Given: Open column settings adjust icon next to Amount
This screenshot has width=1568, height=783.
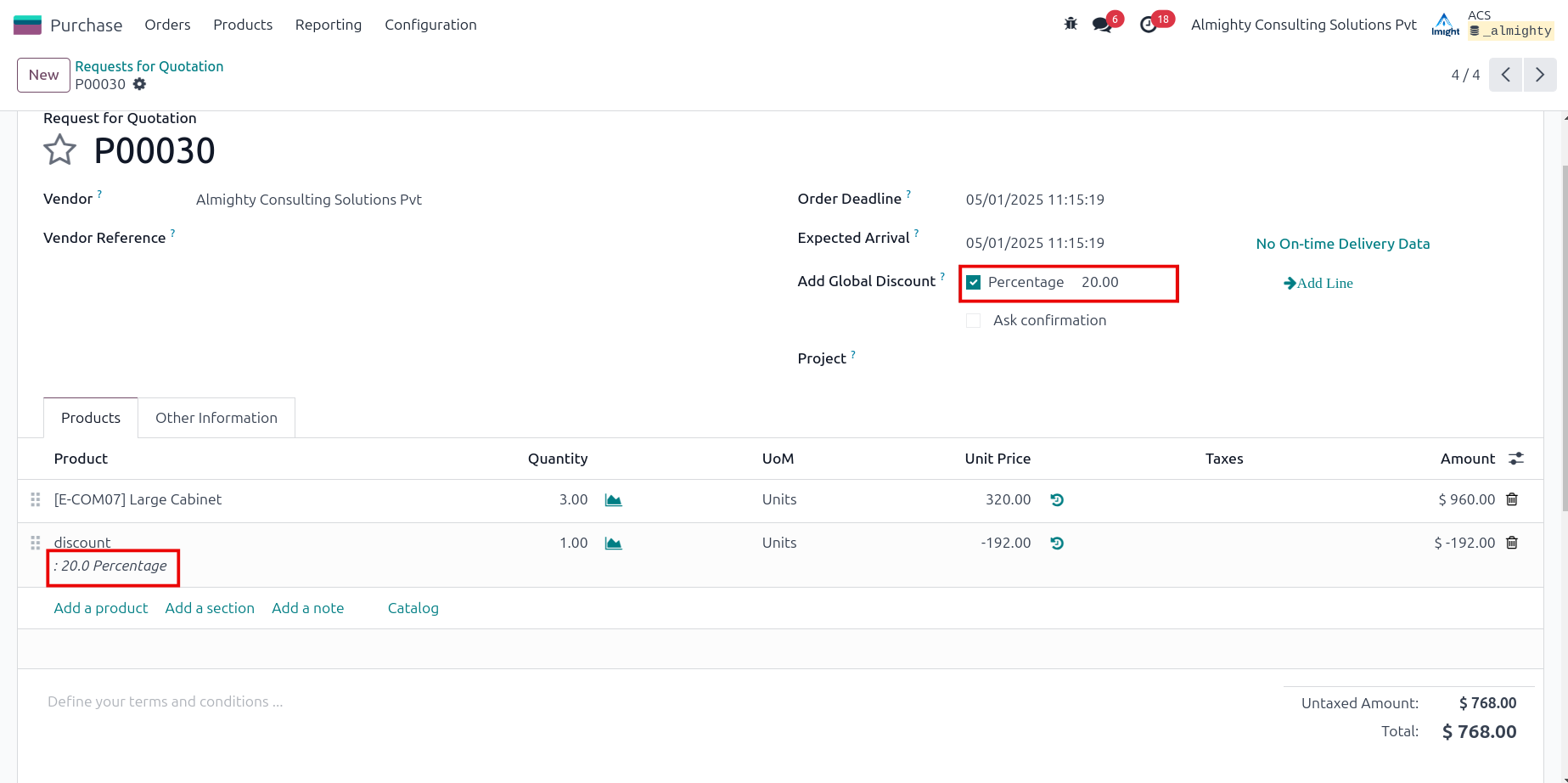Looking at the screenshot, I should (x=1516, y=459).
